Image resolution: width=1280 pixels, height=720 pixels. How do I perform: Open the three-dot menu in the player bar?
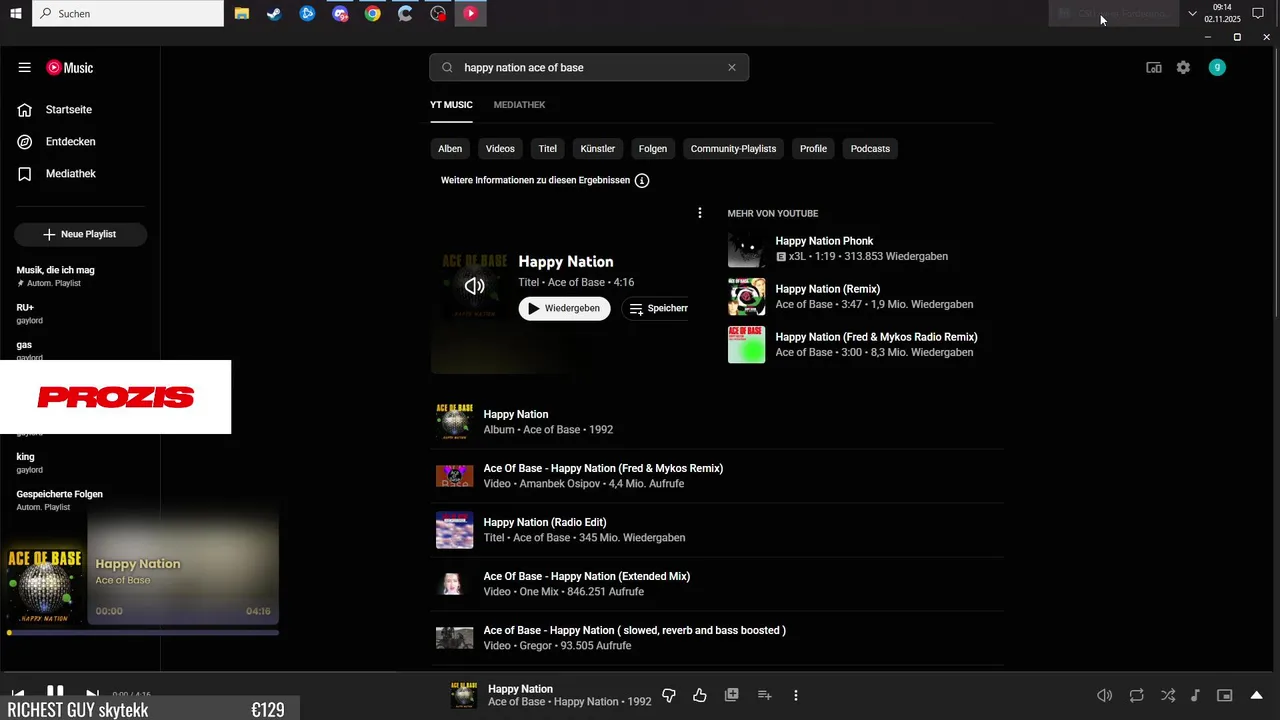coord(796,695)
